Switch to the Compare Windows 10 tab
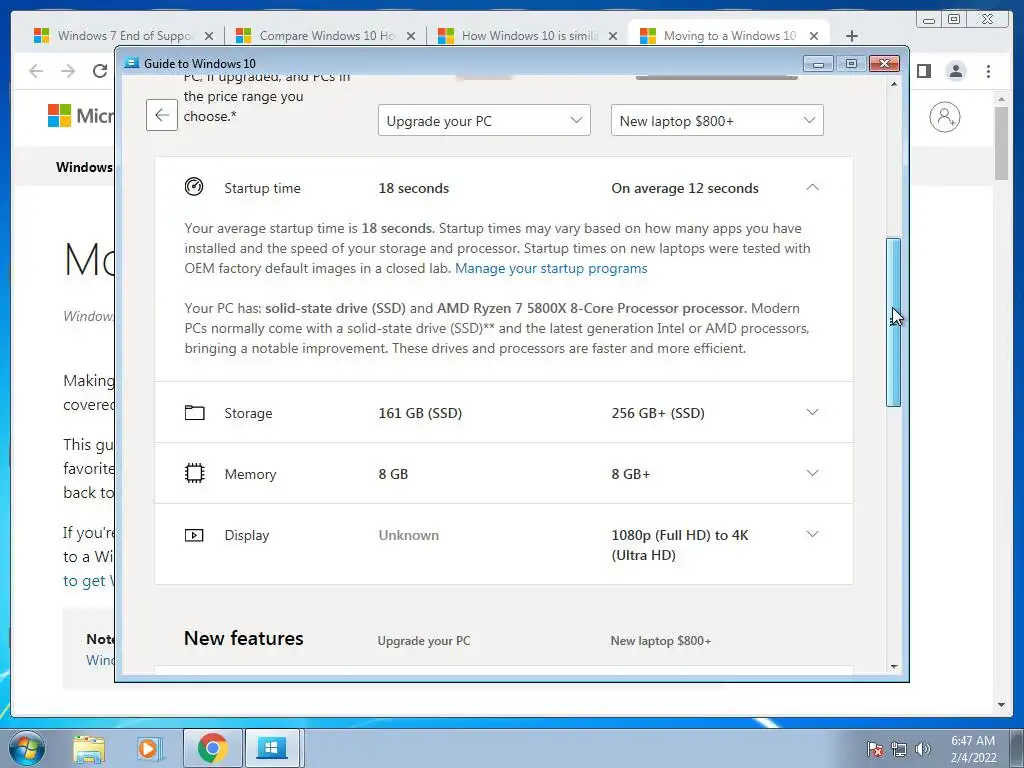 [x=325, y=36]
